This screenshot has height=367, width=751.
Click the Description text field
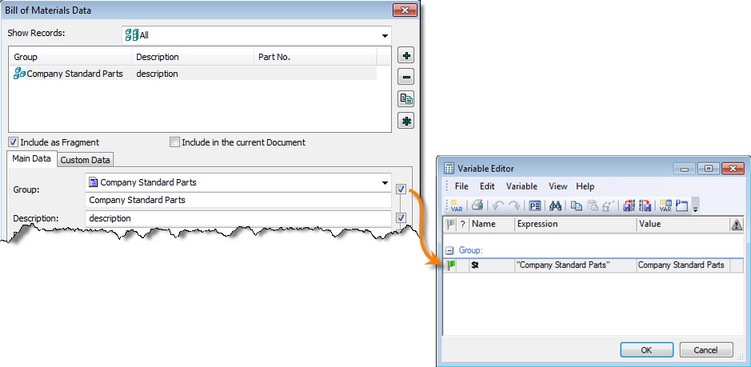click(x=238, y=218)
